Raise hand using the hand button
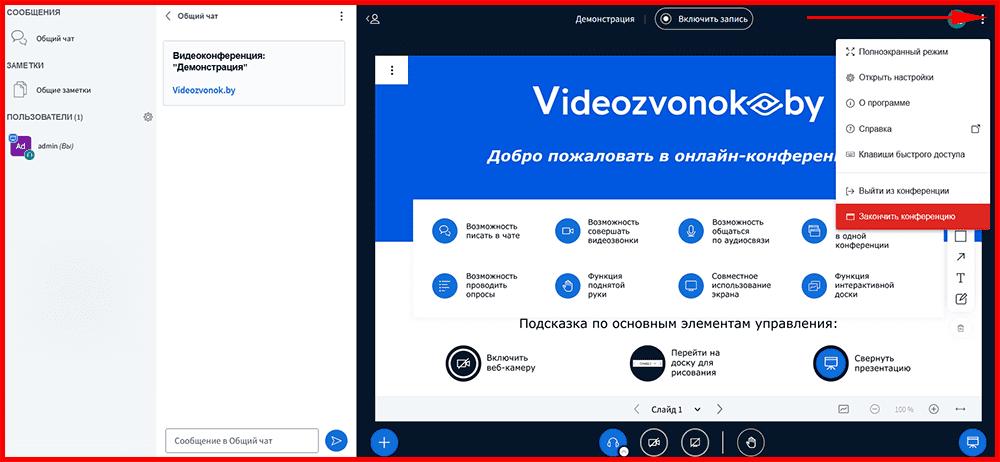 (x=751, y=442)
